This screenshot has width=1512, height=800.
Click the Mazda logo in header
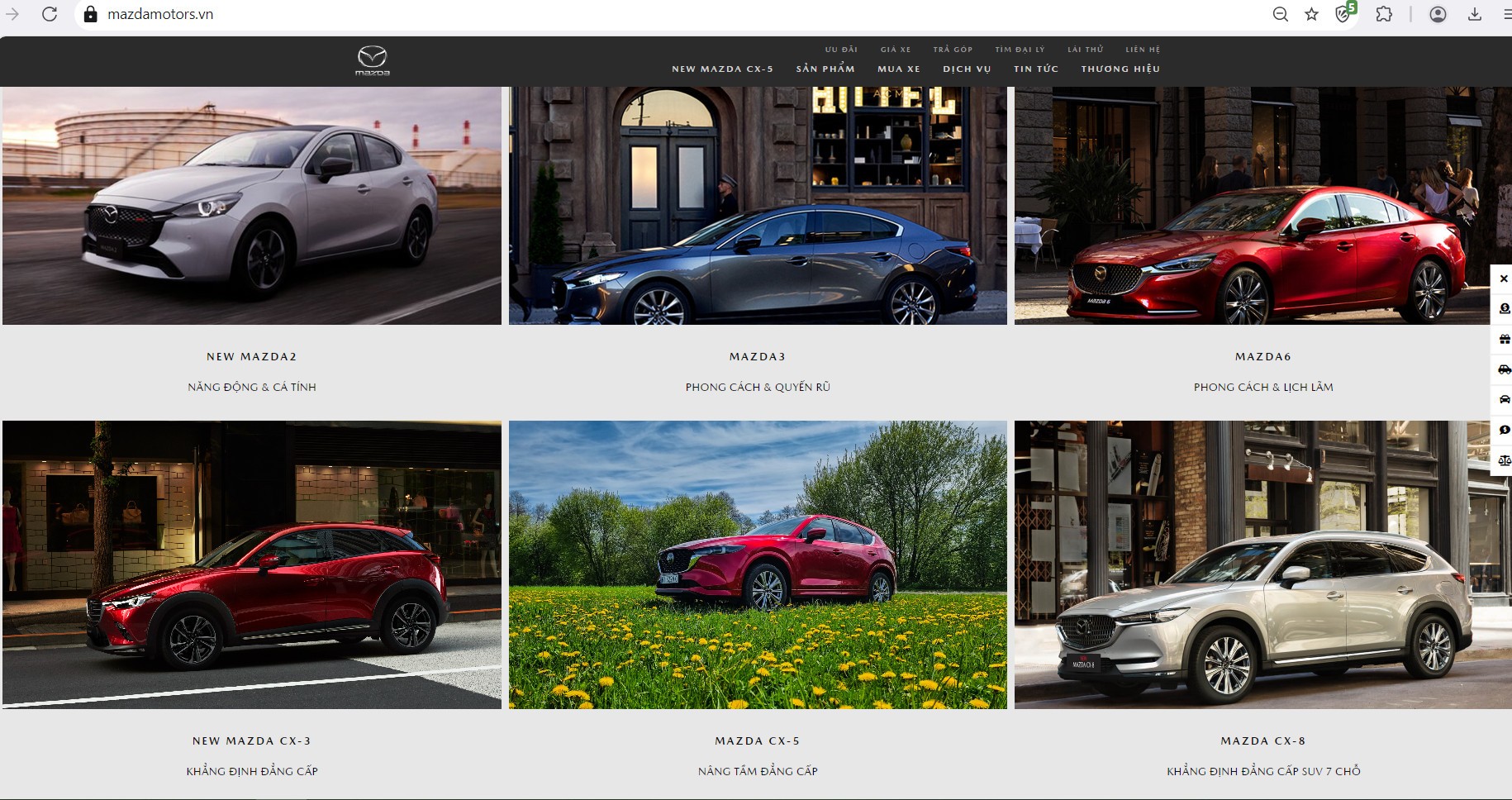point(372,60)
